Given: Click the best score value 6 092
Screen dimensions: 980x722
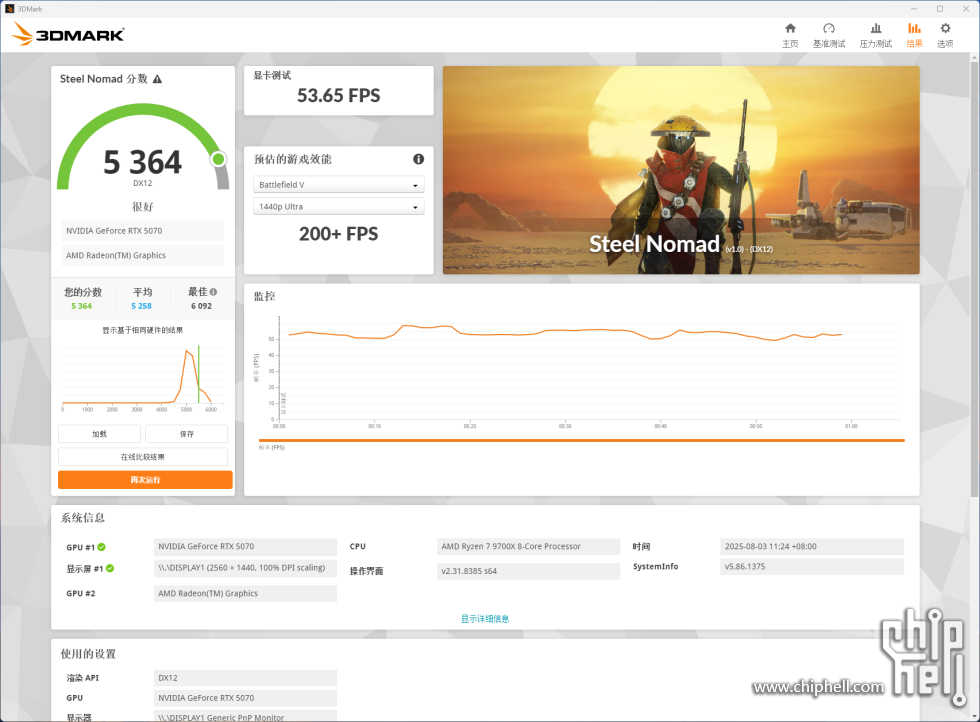Looking at the screenshot, I should tap(201, 306).
